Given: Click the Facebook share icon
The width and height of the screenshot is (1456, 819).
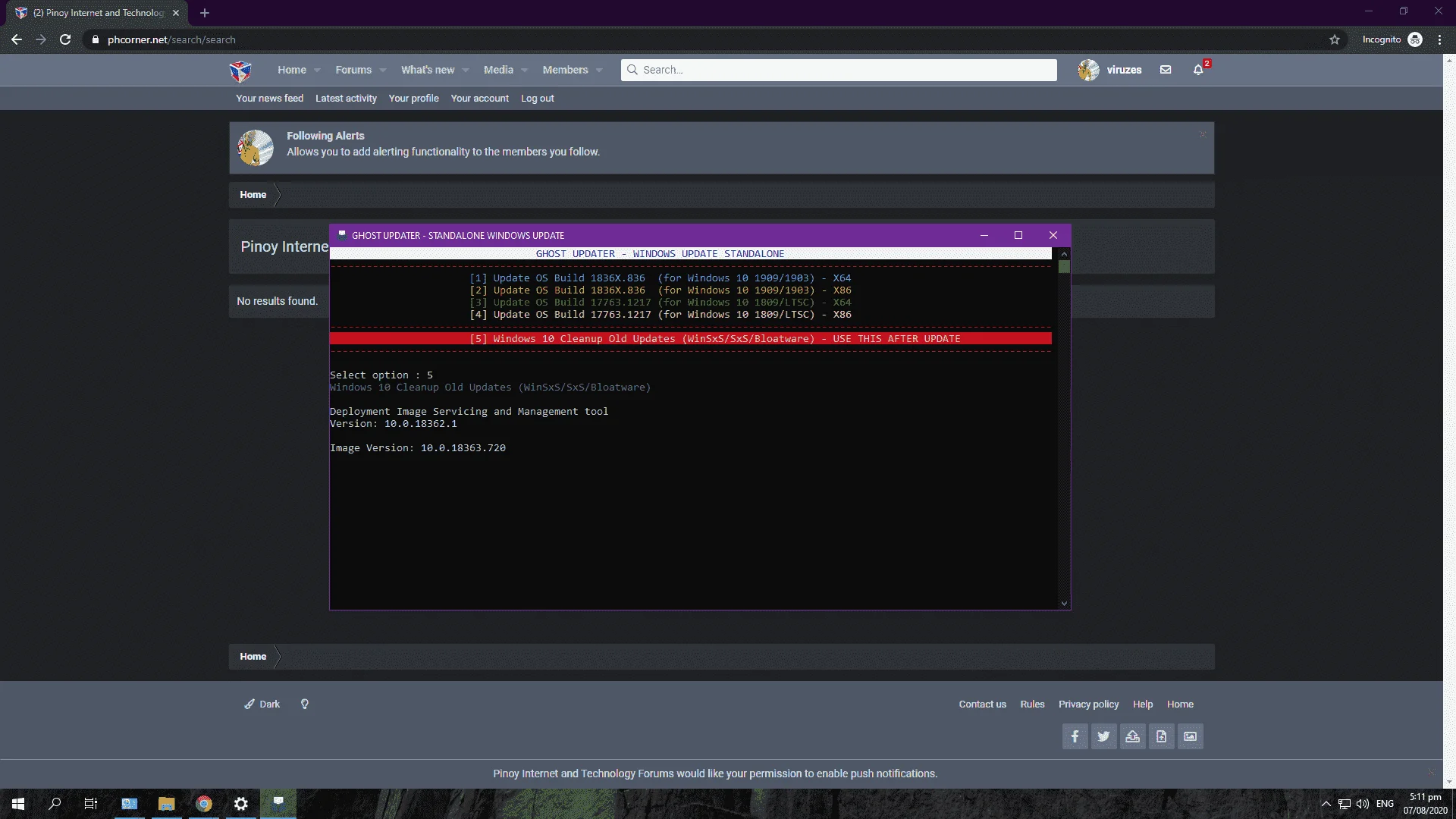Looking at the screenshot, I should click(1075, 736).
